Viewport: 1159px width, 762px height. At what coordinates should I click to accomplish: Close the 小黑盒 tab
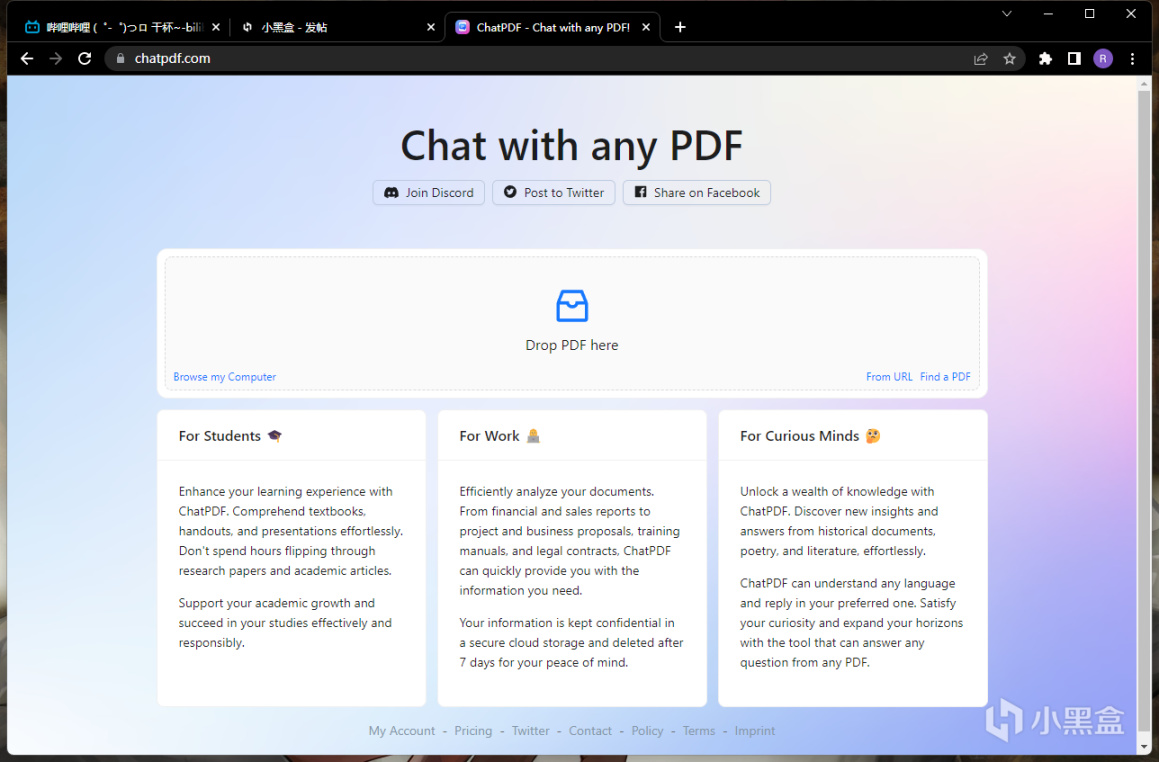click(431, 27)
